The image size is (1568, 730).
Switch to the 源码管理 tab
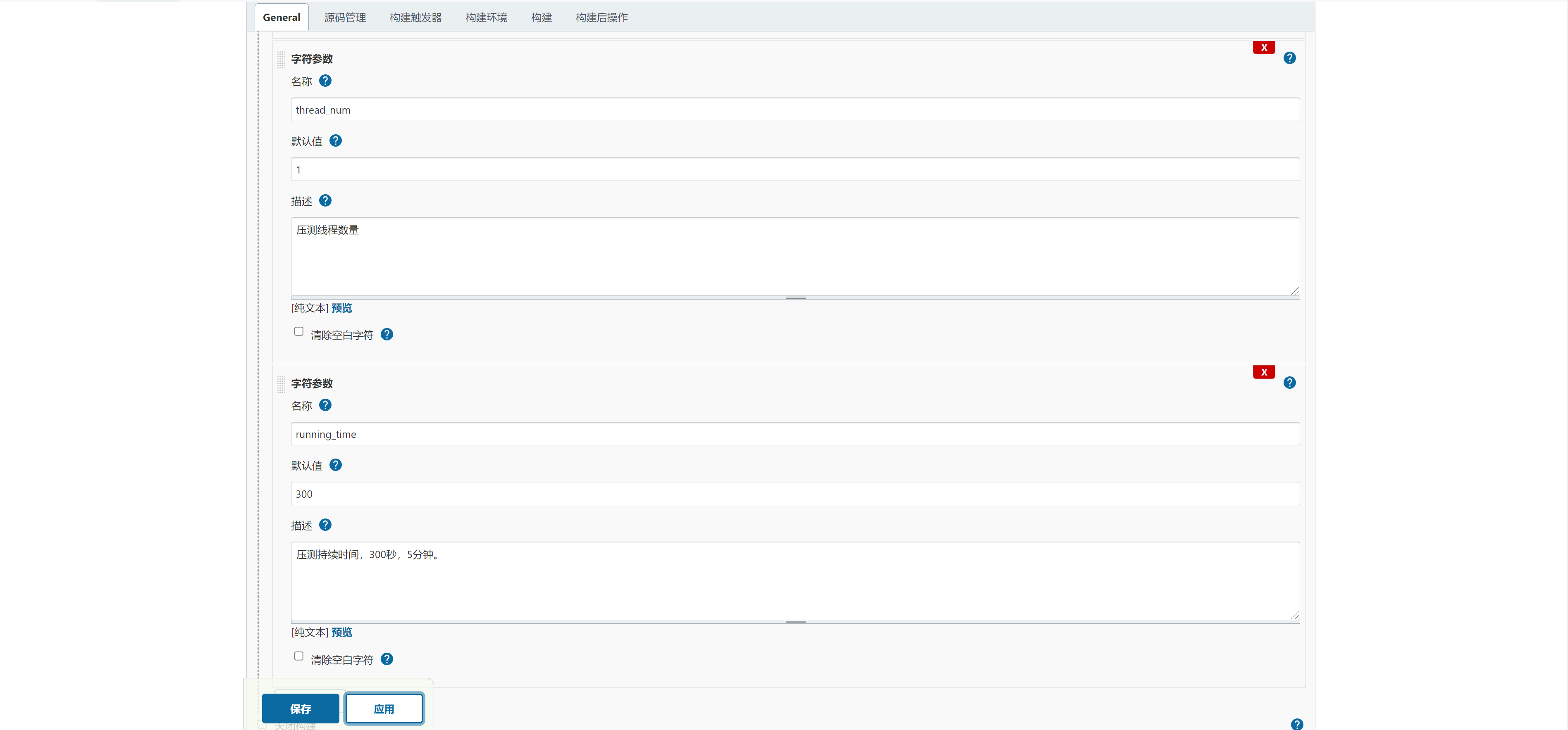coord(345,18)
